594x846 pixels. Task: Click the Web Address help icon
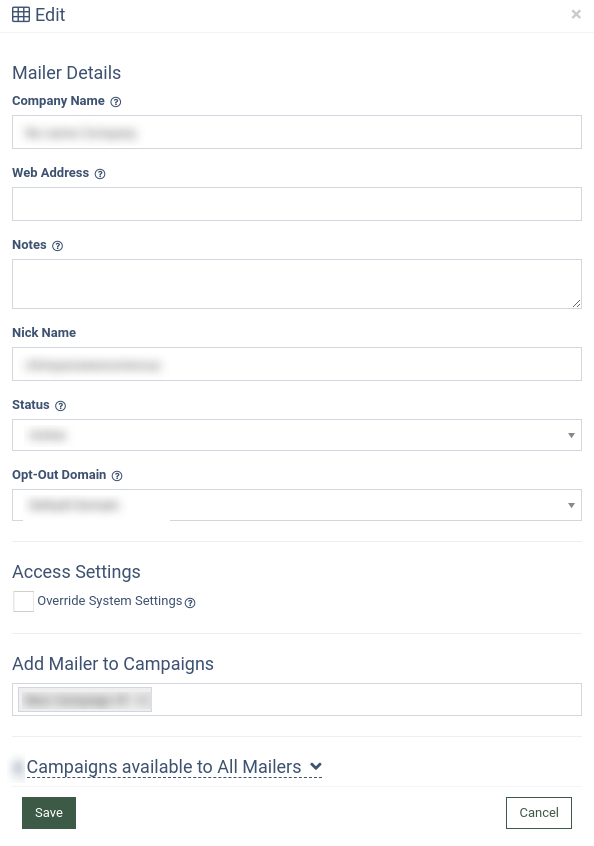tap(100, 174)
